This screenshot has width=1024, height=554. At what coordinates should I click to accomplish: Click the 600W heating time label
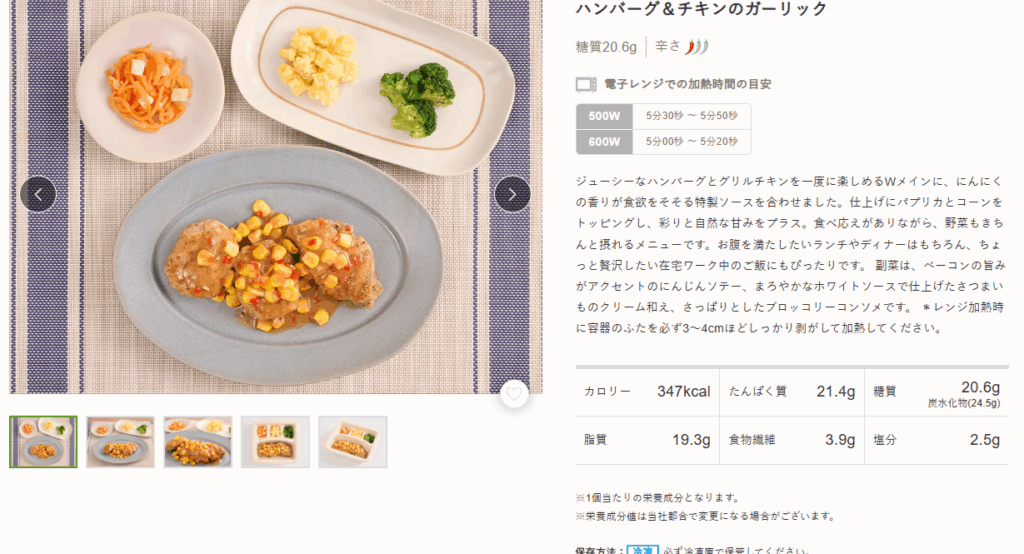point(604,142)
